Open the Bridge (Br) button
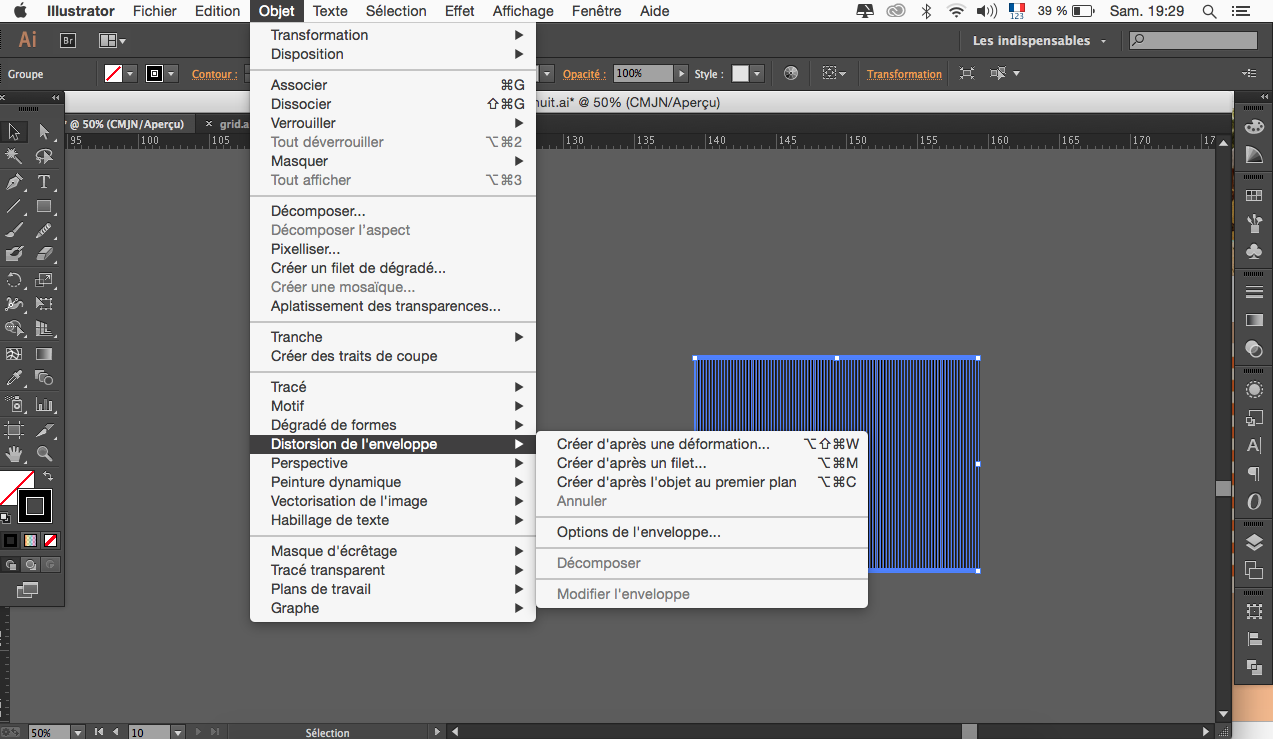This screenshot has width=1273, height=739. tap(68, 40)
